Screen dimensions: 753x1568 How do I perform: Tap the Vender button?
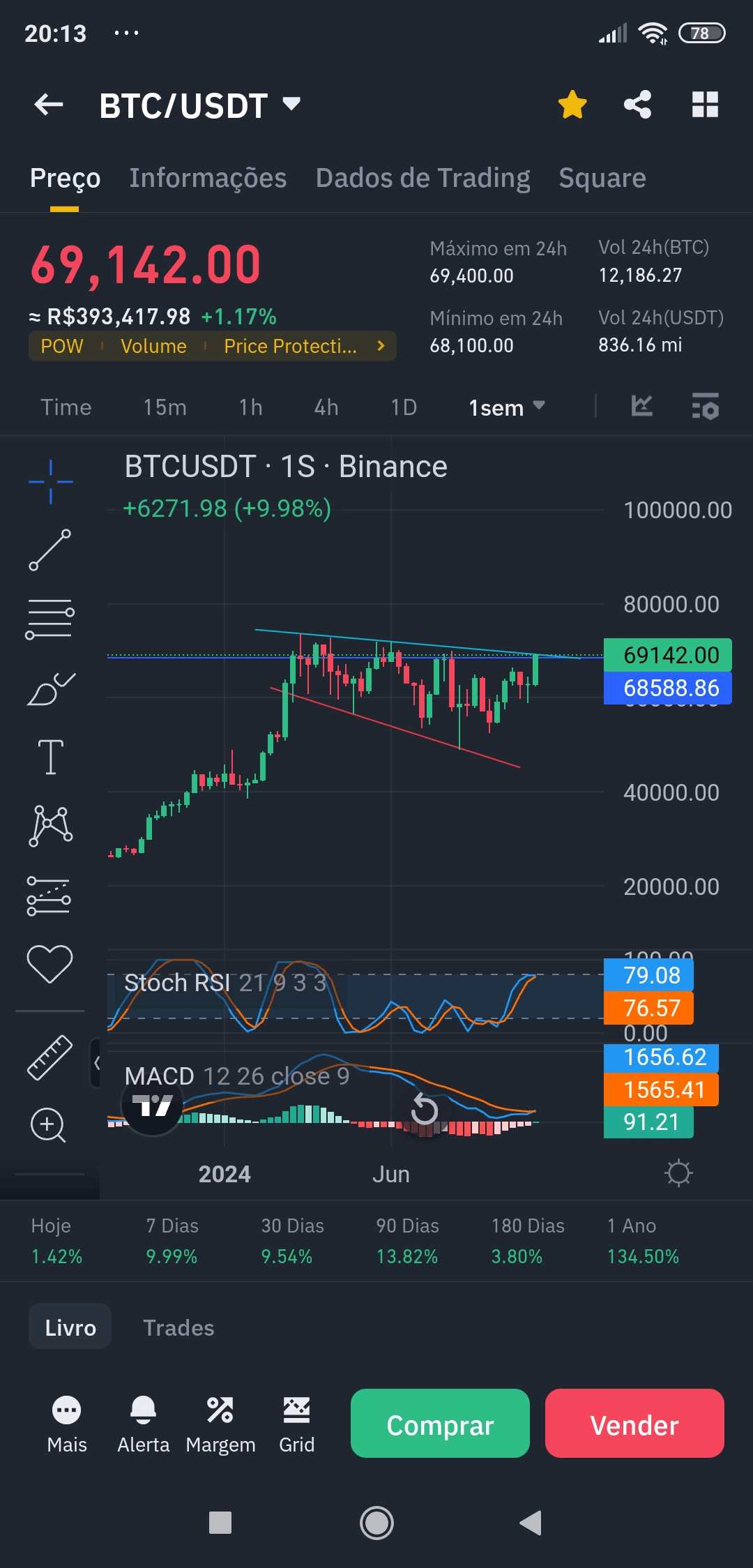[634, 1424]
